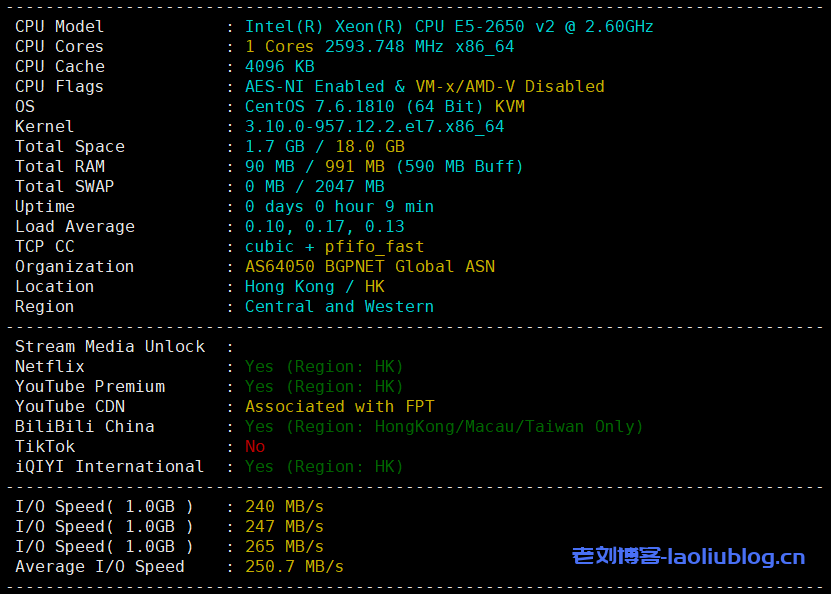Click the "Central and Western" region text
Screen dimensions: 831x594
coord(339,307)
